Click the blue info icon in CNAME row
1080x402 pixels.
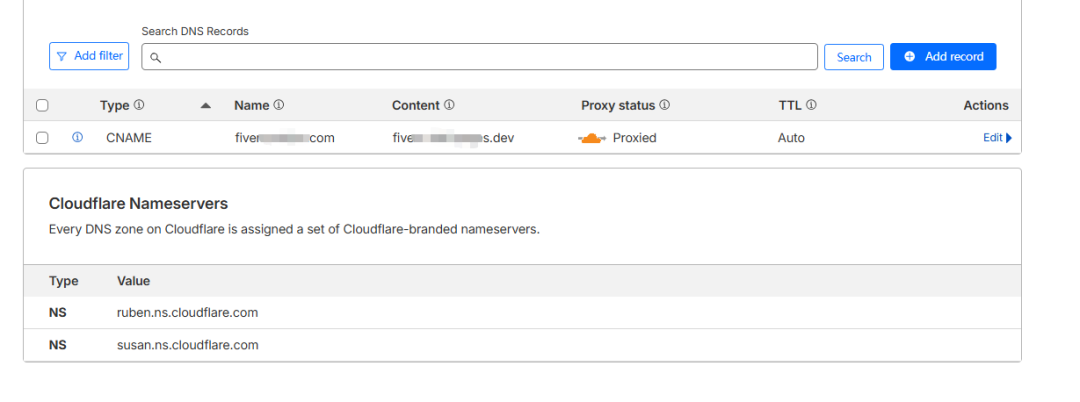click(77, 138)
